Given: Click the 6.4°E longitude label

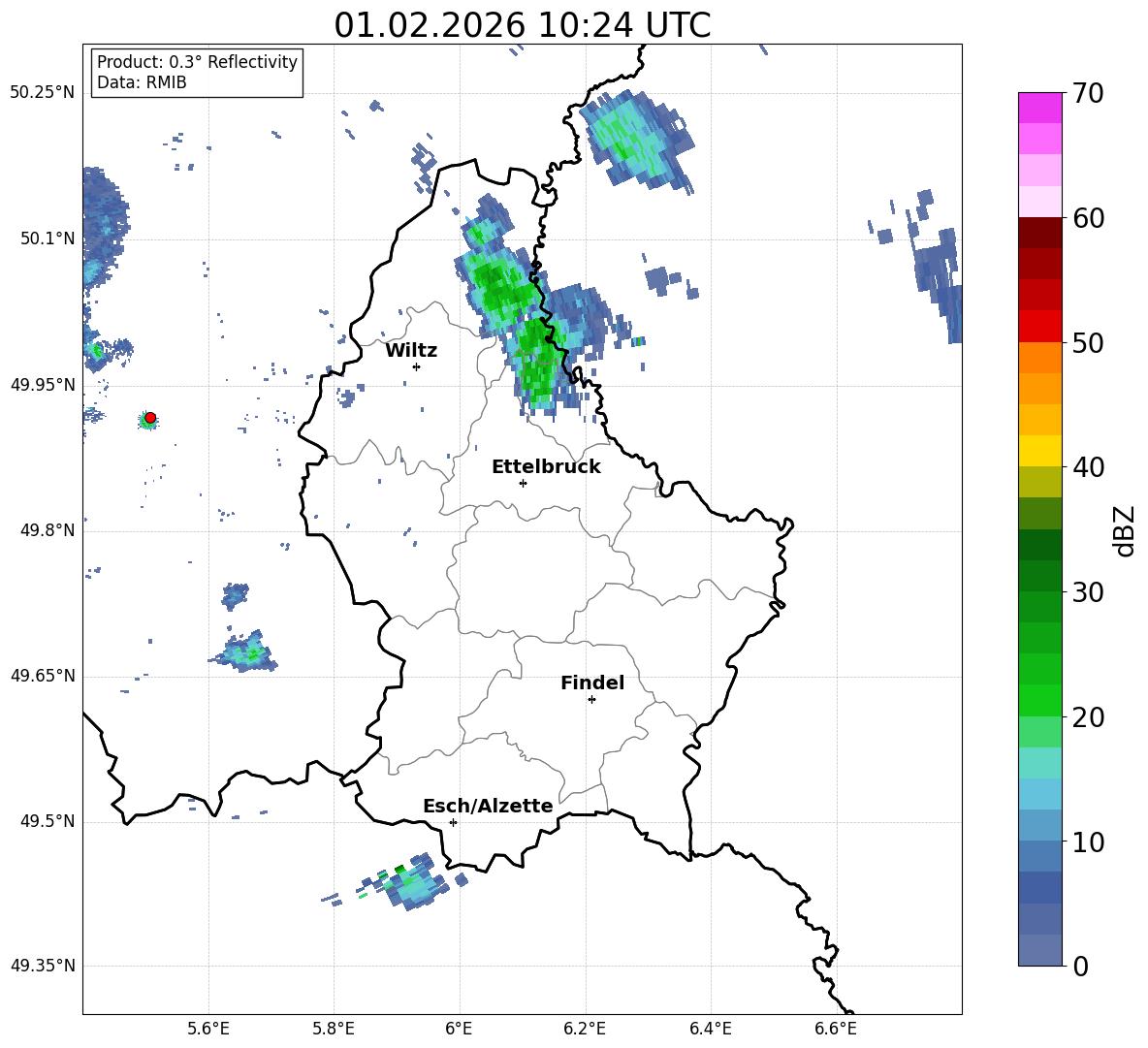Looking at the screenshot, I should 710,1029.
